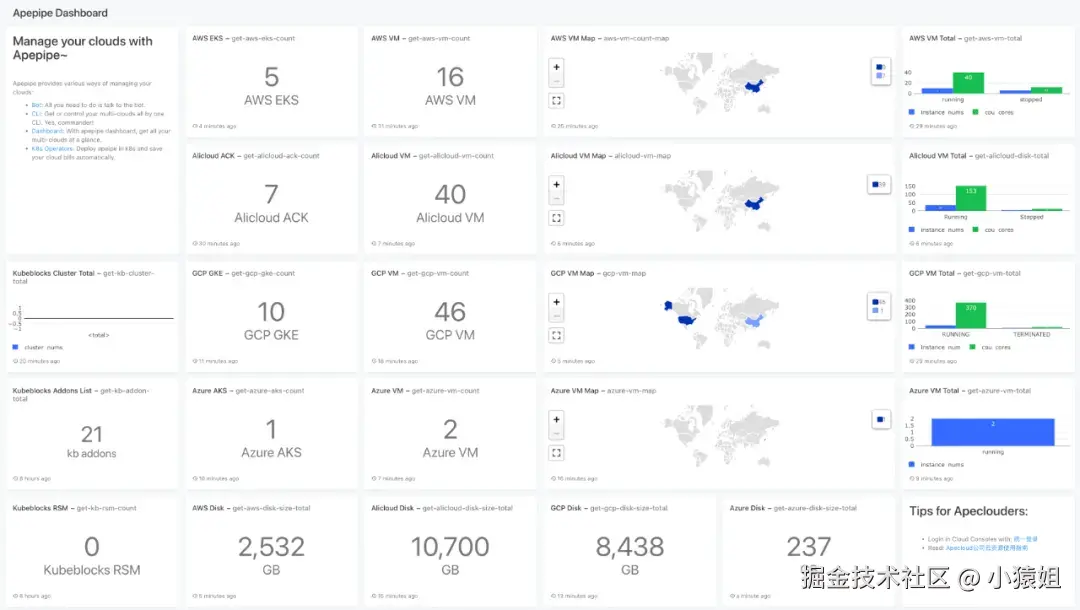Click the AWS VM Map legend box
The height and width of the screenshot is (610, 1080).
880,71
